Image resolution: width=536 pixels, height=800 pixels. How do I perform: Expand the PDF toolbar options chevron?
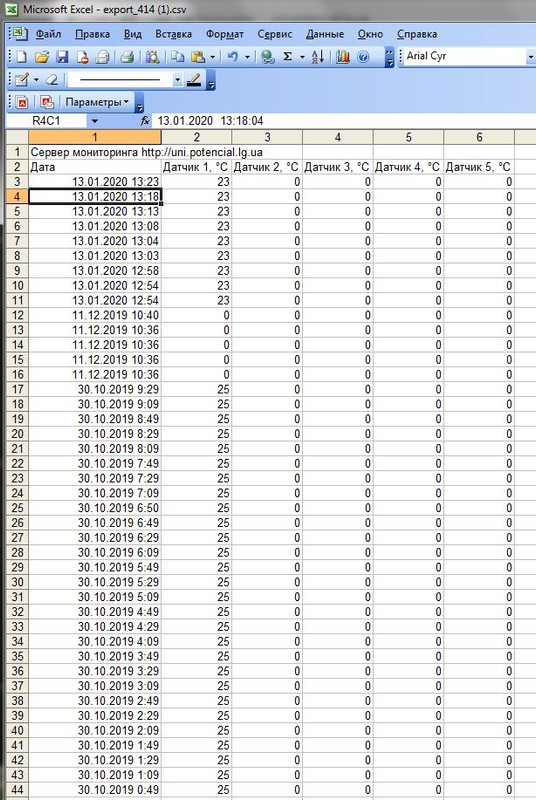139,104
